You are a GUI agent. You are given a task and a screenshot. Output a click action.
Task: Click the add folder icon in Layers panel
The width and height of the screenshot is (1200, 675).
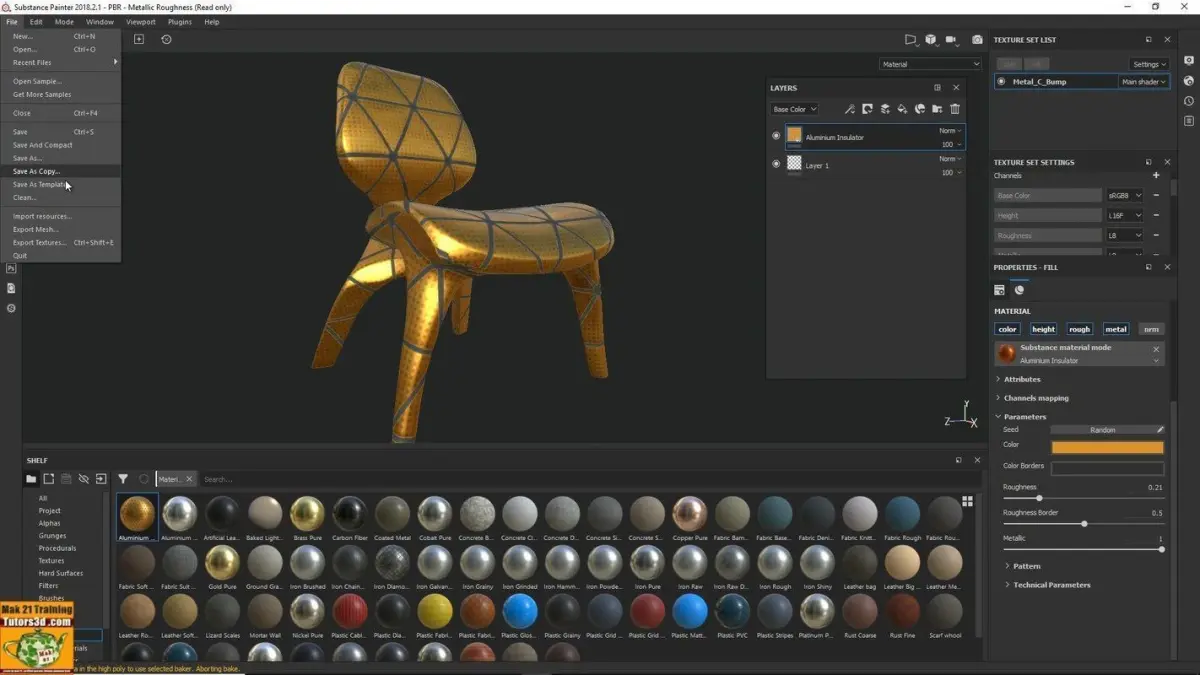pos(937,109)
